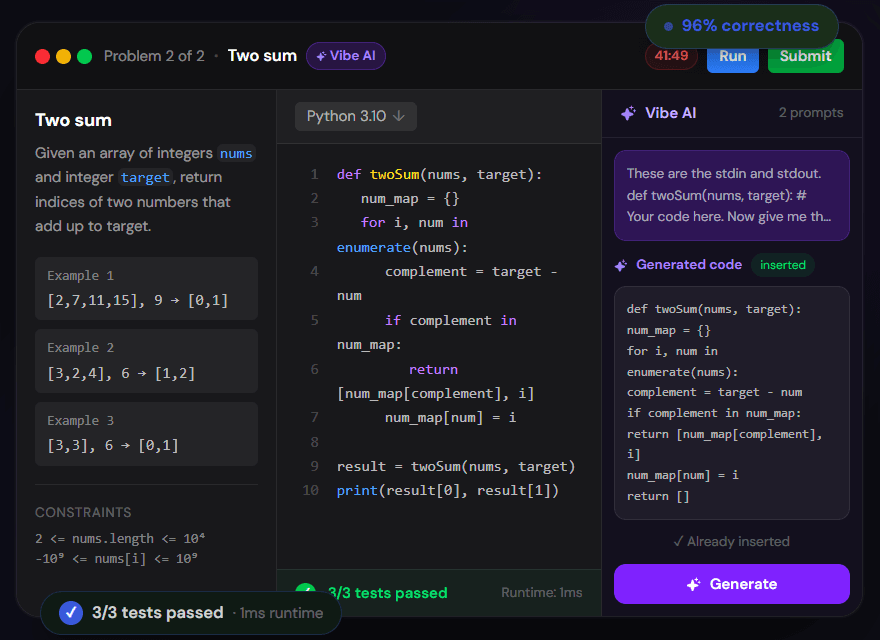
Task: Open the prompt message starting 'These are the stdin'
Action: point(732,195)
